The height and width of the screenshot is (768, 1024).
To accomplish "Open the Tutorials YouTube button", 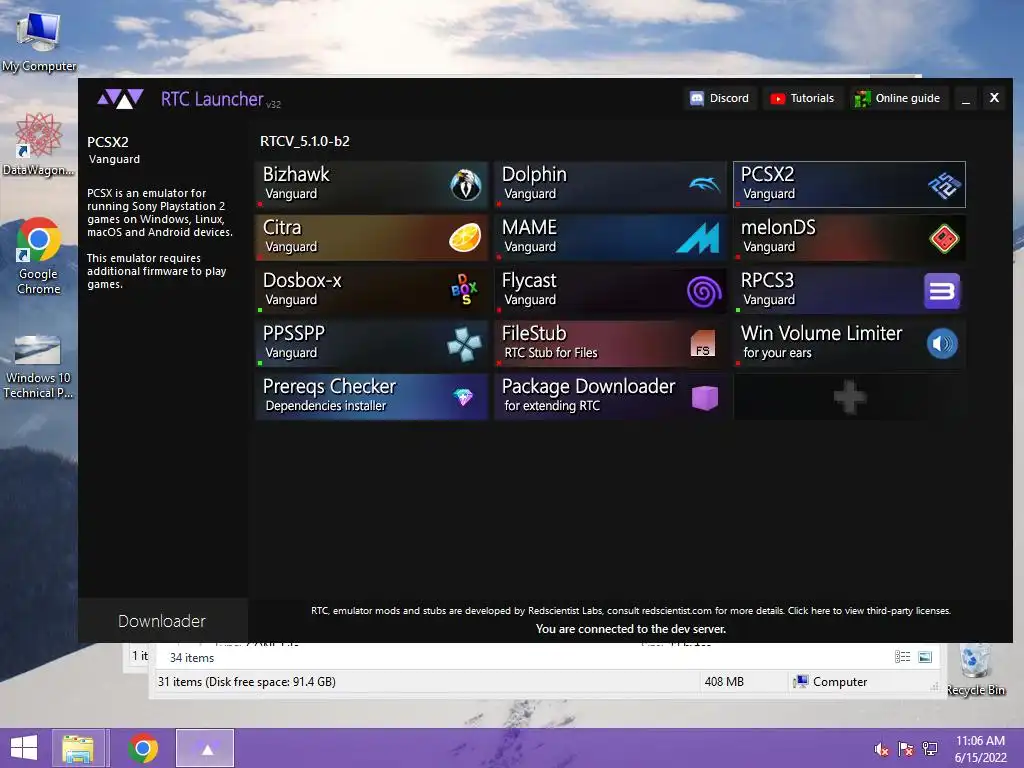I will (803, 98).
